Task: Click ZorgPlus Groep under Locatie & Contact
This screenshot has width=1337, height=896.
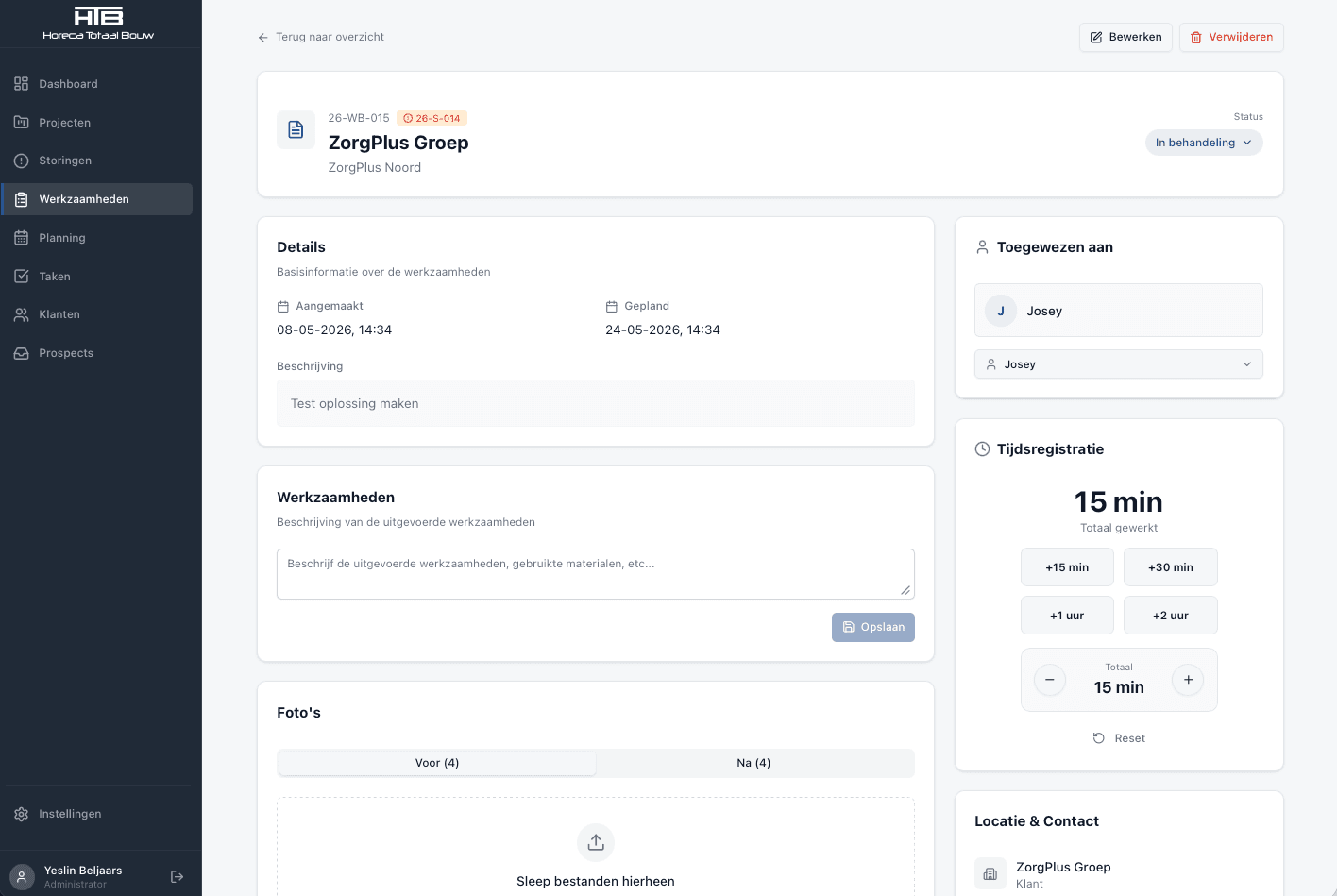Action: click(x=1063, y=867)
